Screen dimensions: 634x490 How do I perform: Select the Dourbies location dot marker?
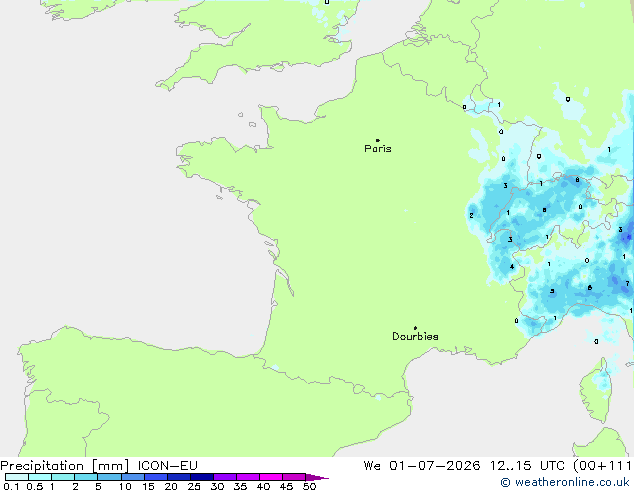pos(415,328)
